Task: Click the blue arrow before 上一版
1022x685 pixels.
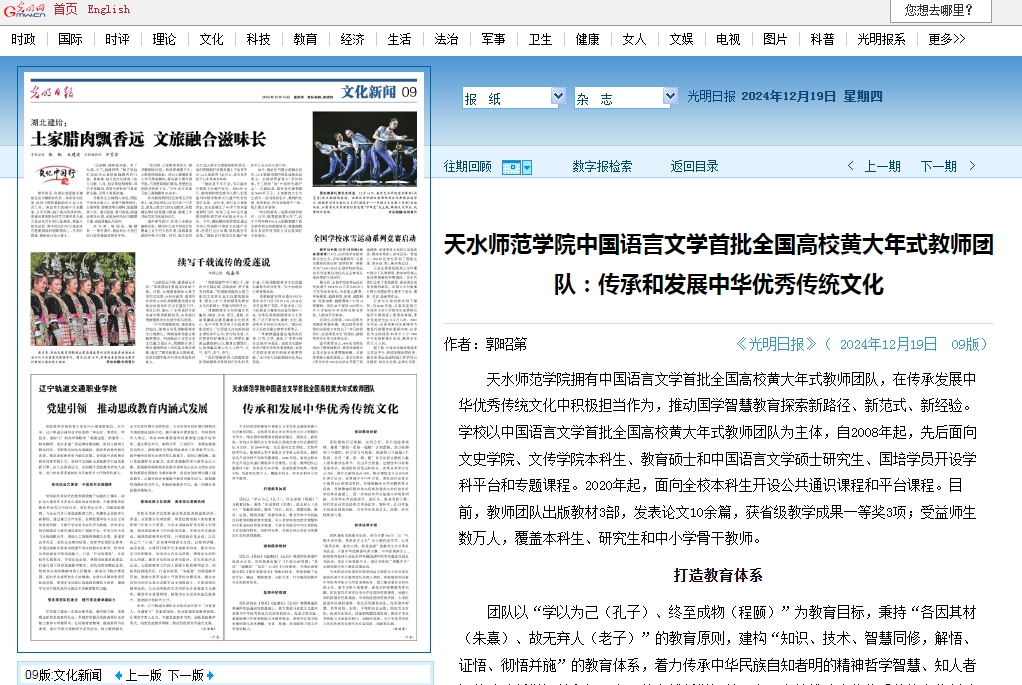Action: 119,675
